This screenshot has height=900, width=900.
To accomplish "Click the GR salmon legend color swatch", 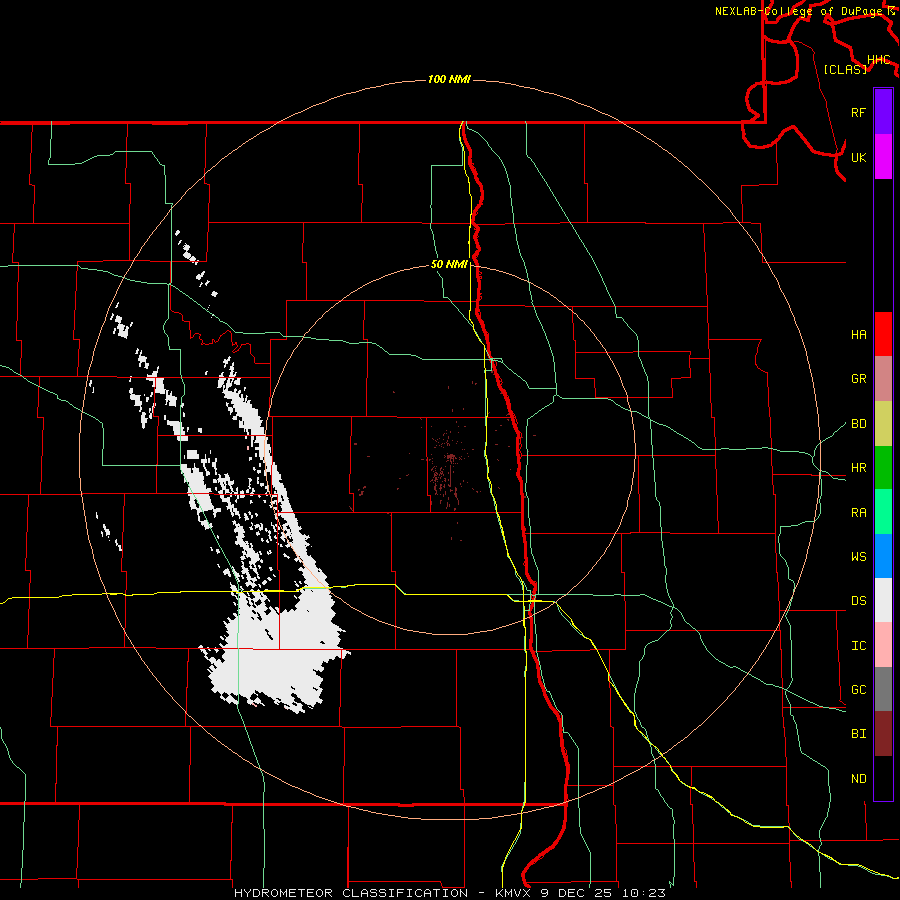I will [x=883, y=379].
